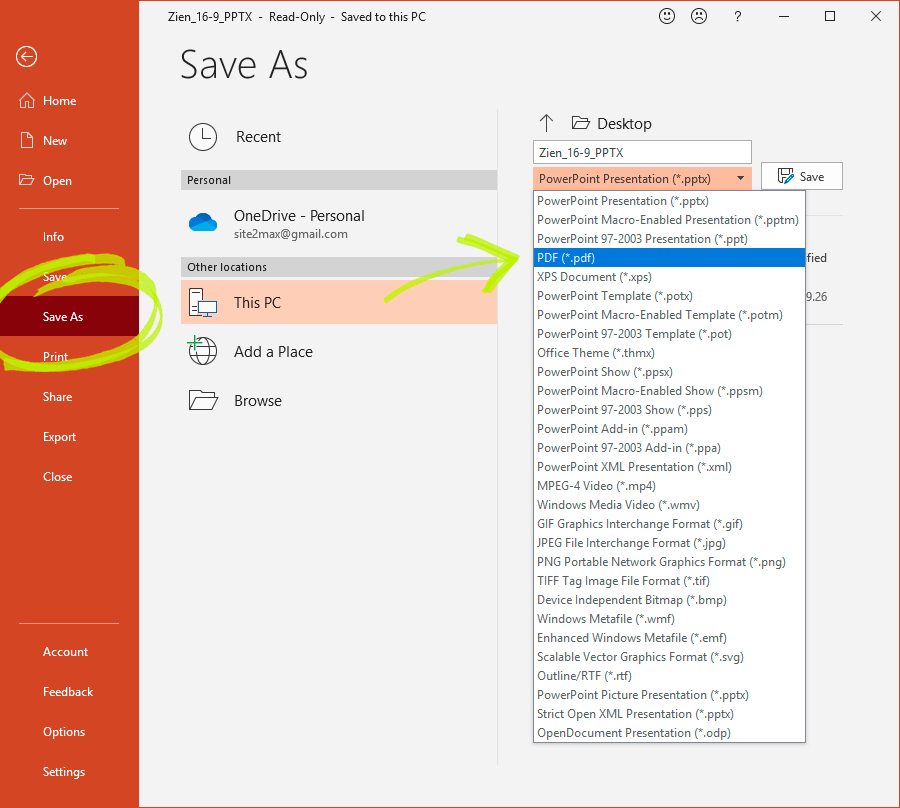
Task: Choose PowerPoint 97-2003 Presentation (*.ppt)
Action: 669,239
